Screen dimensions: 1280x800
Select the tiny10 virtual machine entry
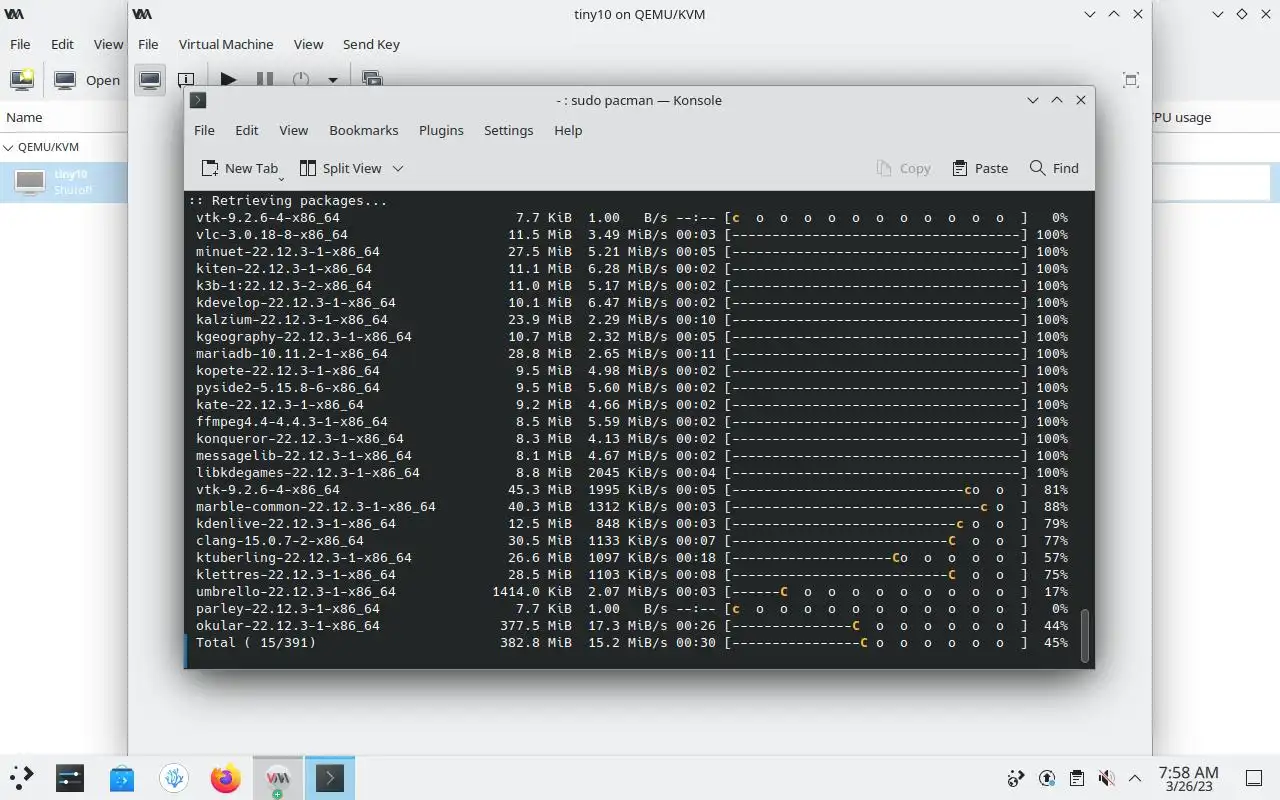(x=64, y=182)
